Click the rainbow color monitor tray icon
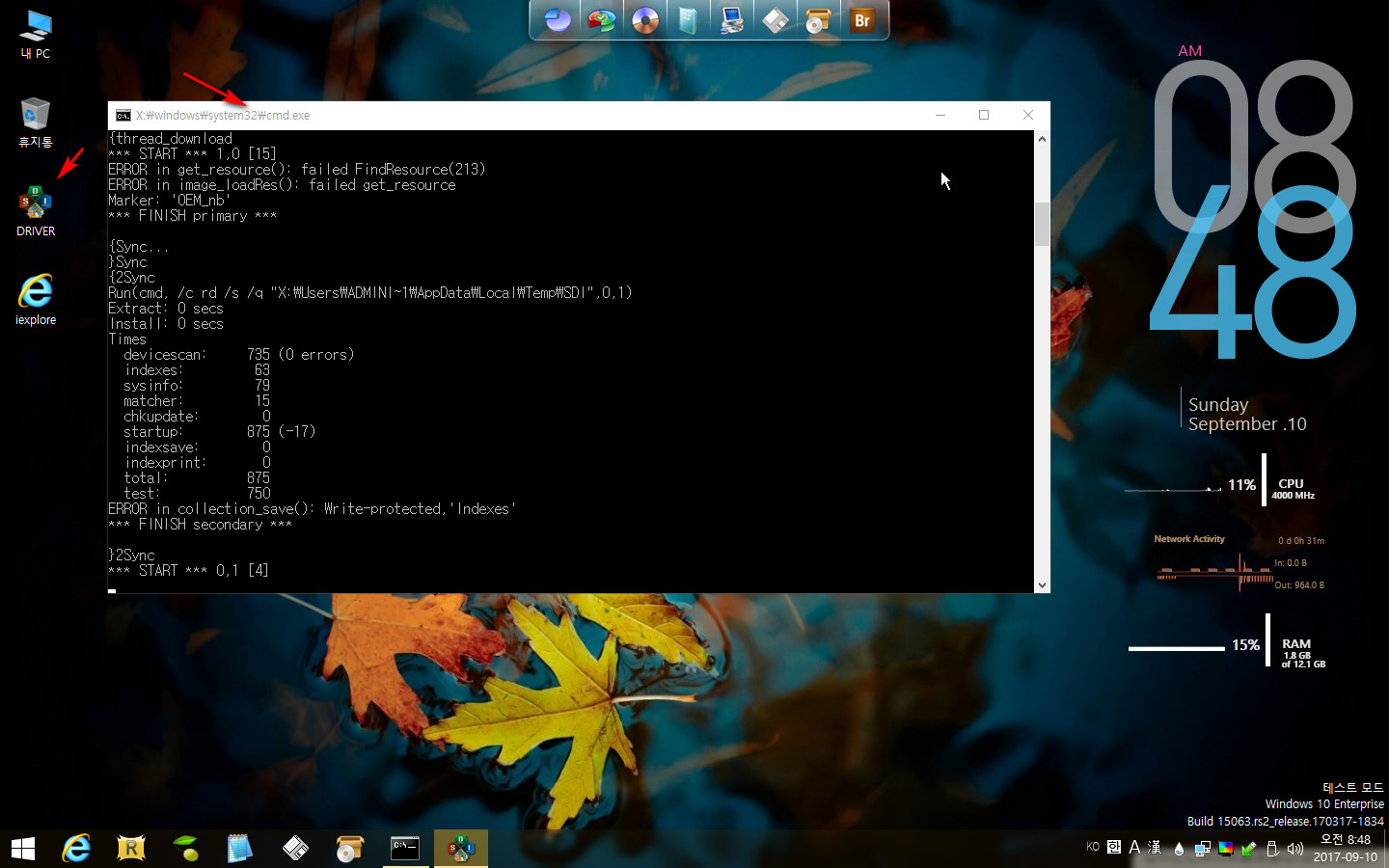 (x=1225, y=849)
